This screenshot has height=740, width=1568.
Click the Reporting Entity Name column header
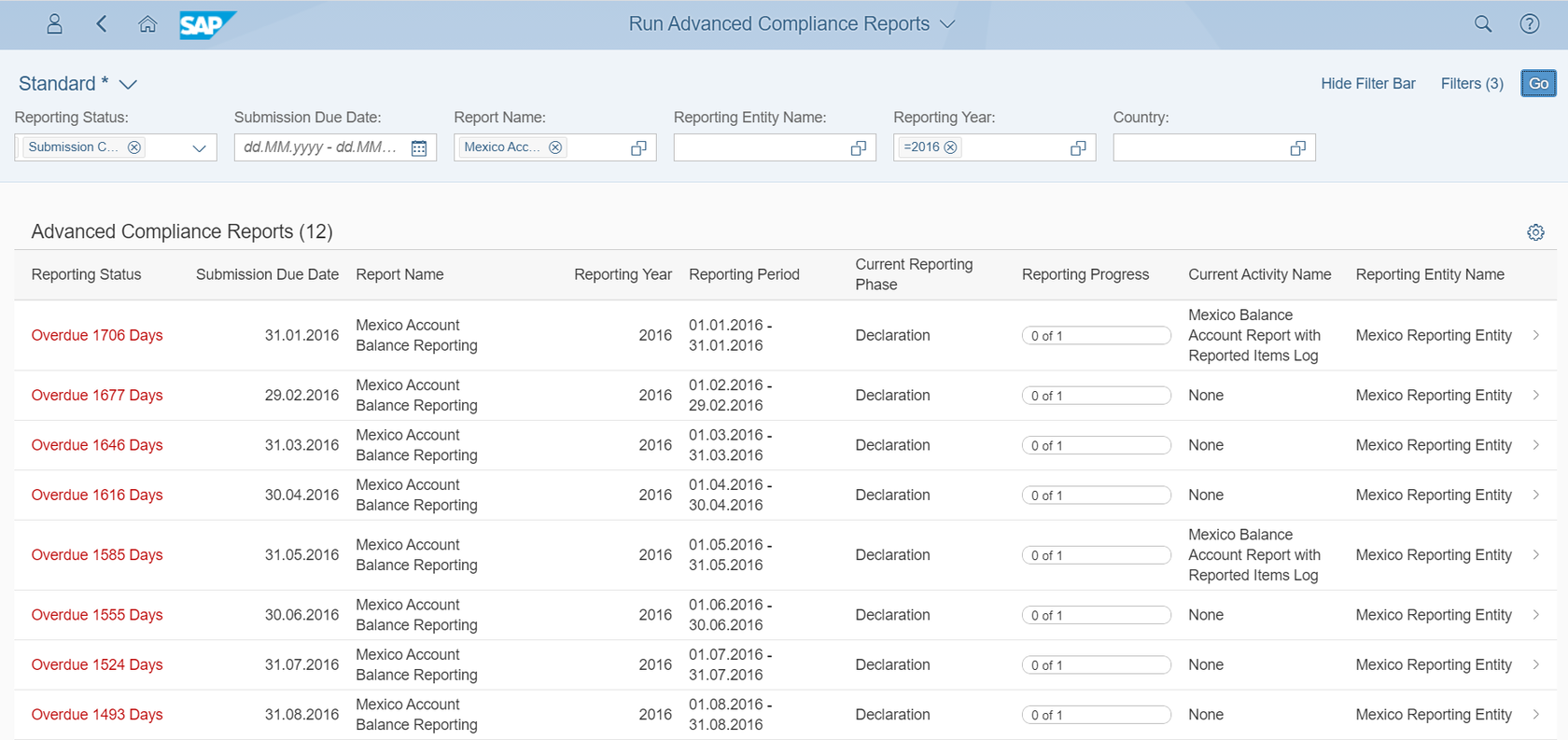point(1430,274)
